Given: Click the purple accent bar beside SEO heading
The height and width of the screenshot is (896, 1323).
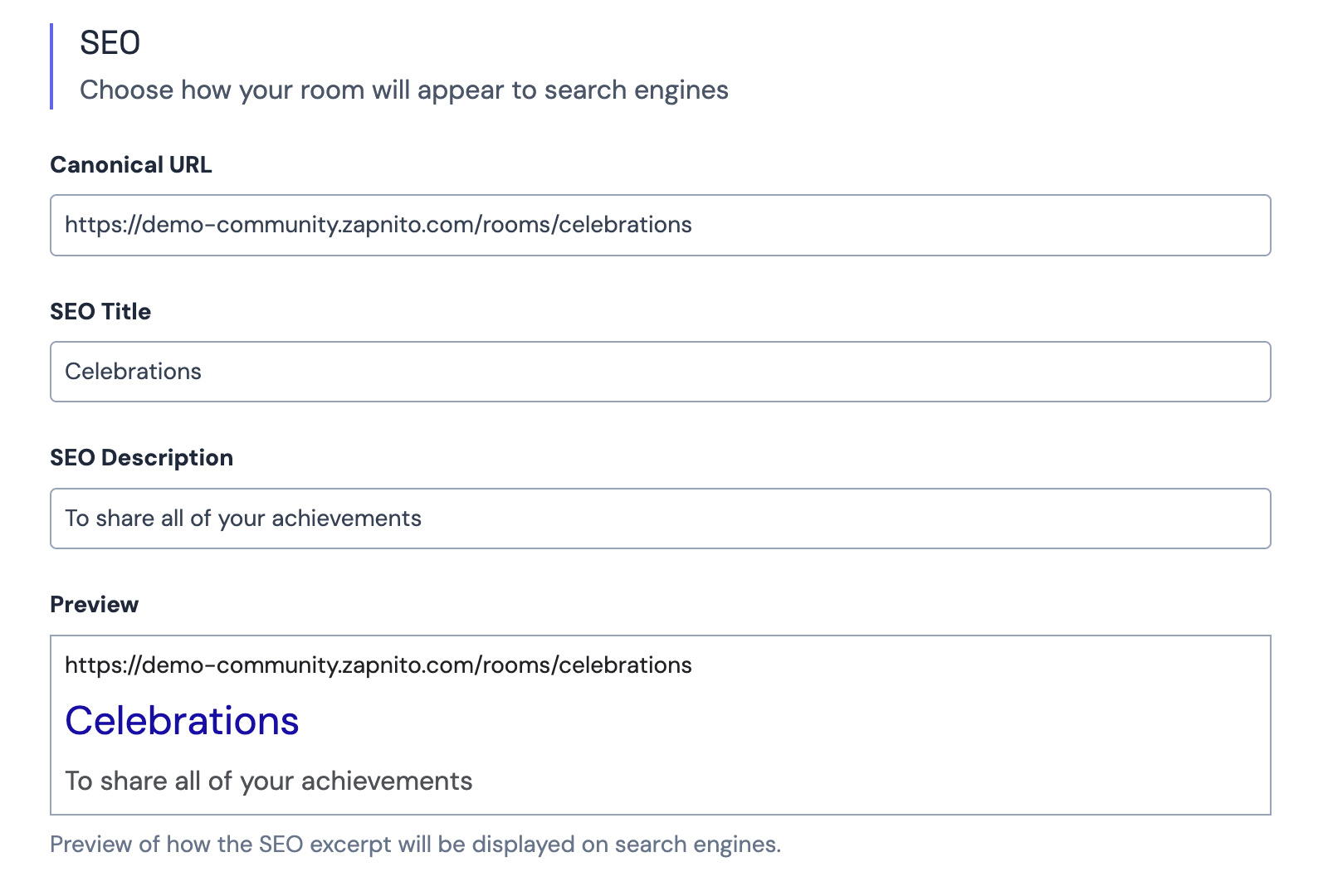Looking at the screenshot, I should click(x=51, y=66).
